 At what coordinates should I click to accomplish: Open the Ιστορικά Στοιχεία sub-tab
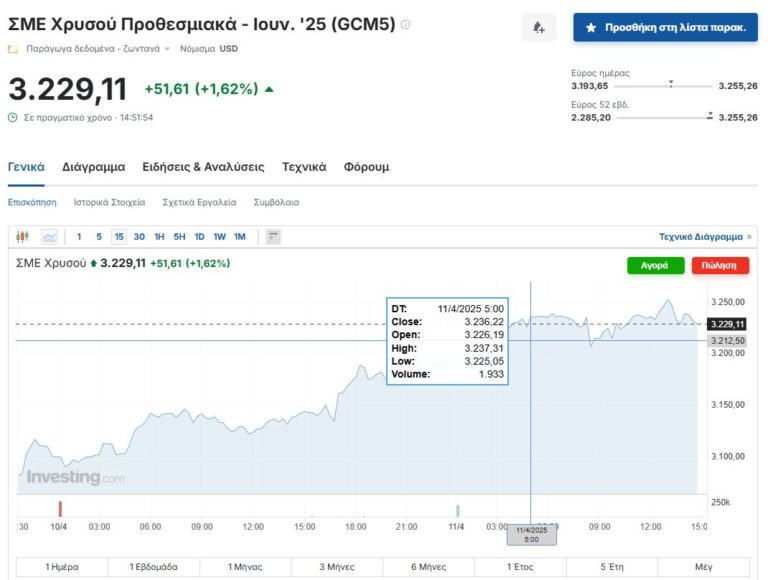[x=109, y=202]
